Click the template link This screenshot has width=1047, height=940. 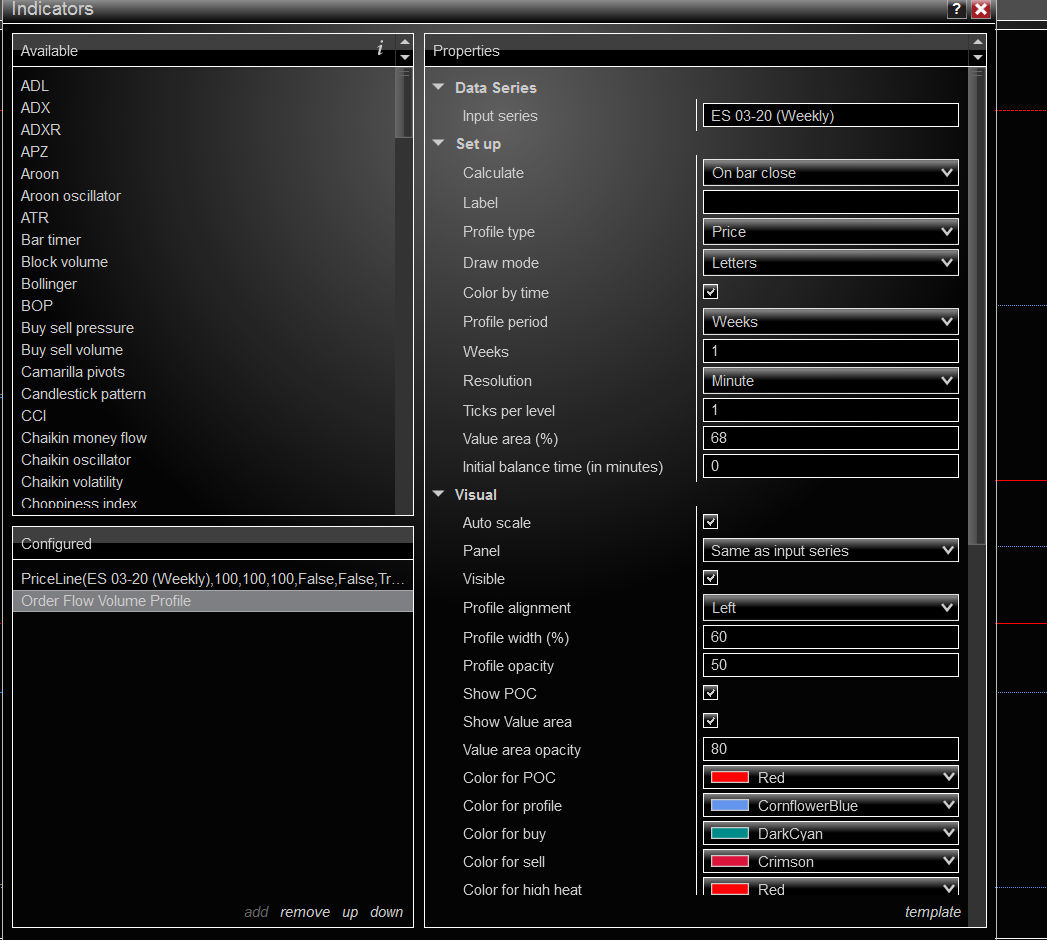pos(932,912)
